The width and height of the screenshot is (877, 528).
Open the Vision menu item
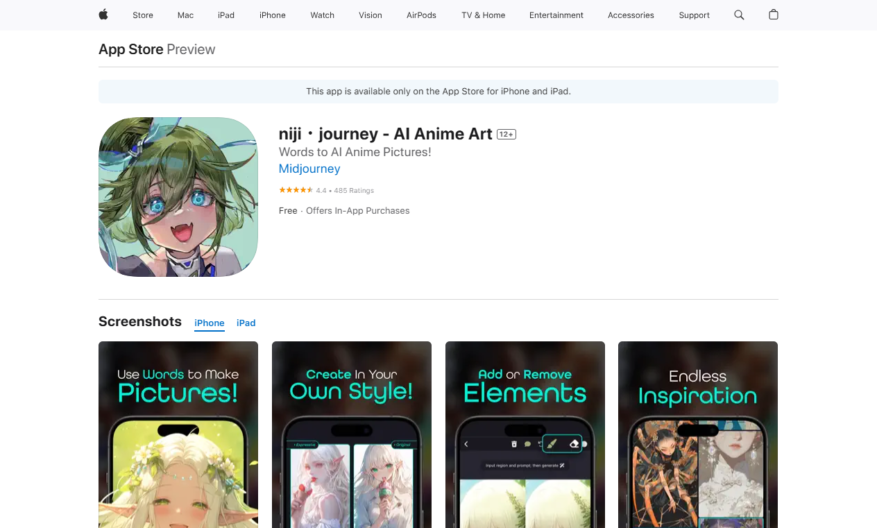pyautogui.click(x=370, y=15)
